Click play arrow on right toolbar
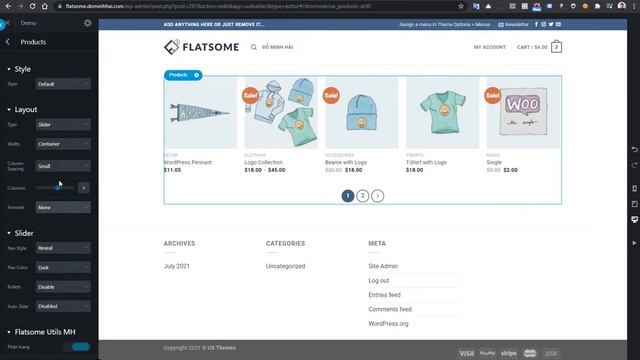The width and height of the screenshot is (640, 360). coord(634,243)
